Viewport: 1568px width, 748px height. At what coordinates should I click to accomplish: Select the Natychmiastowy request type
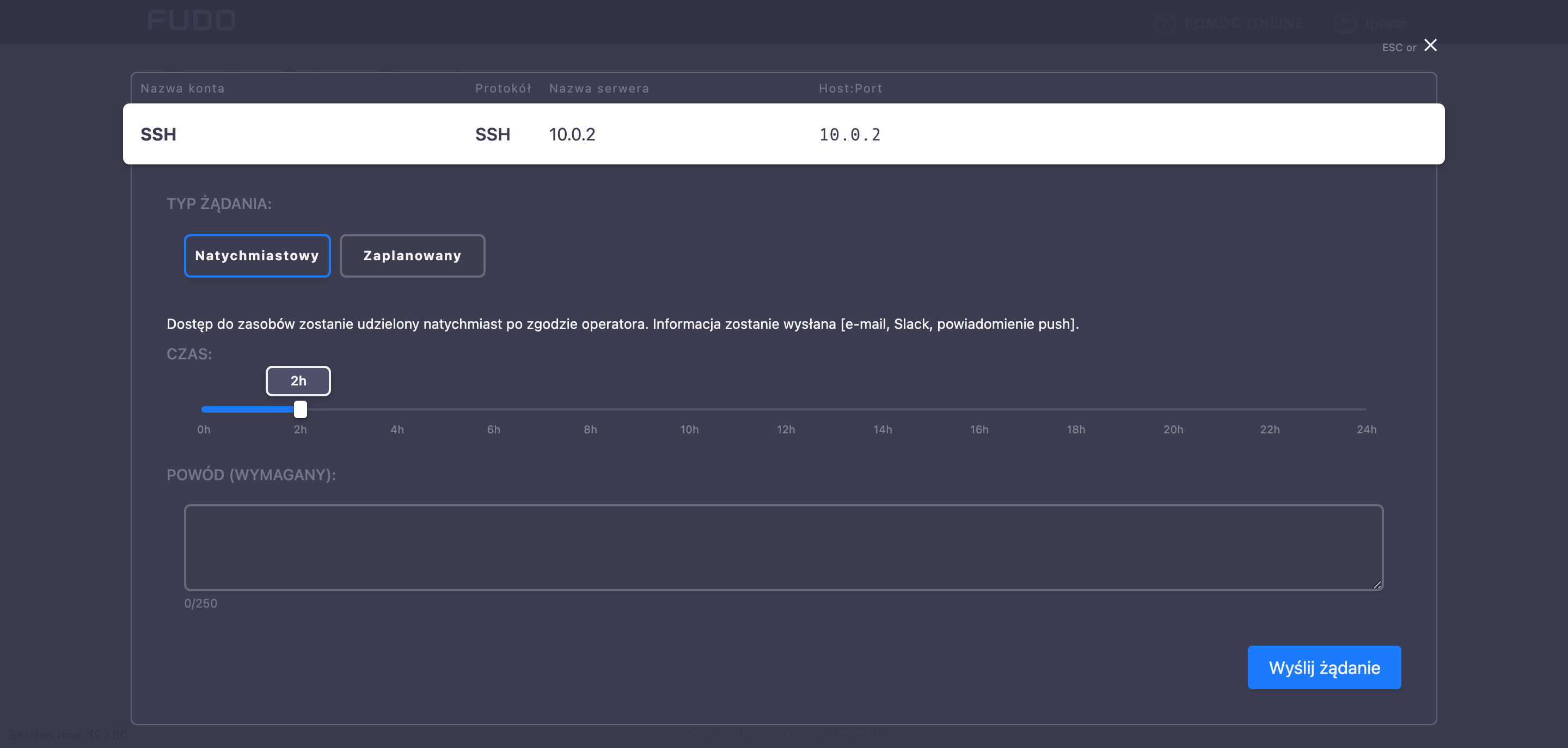(x=257, y=256)
